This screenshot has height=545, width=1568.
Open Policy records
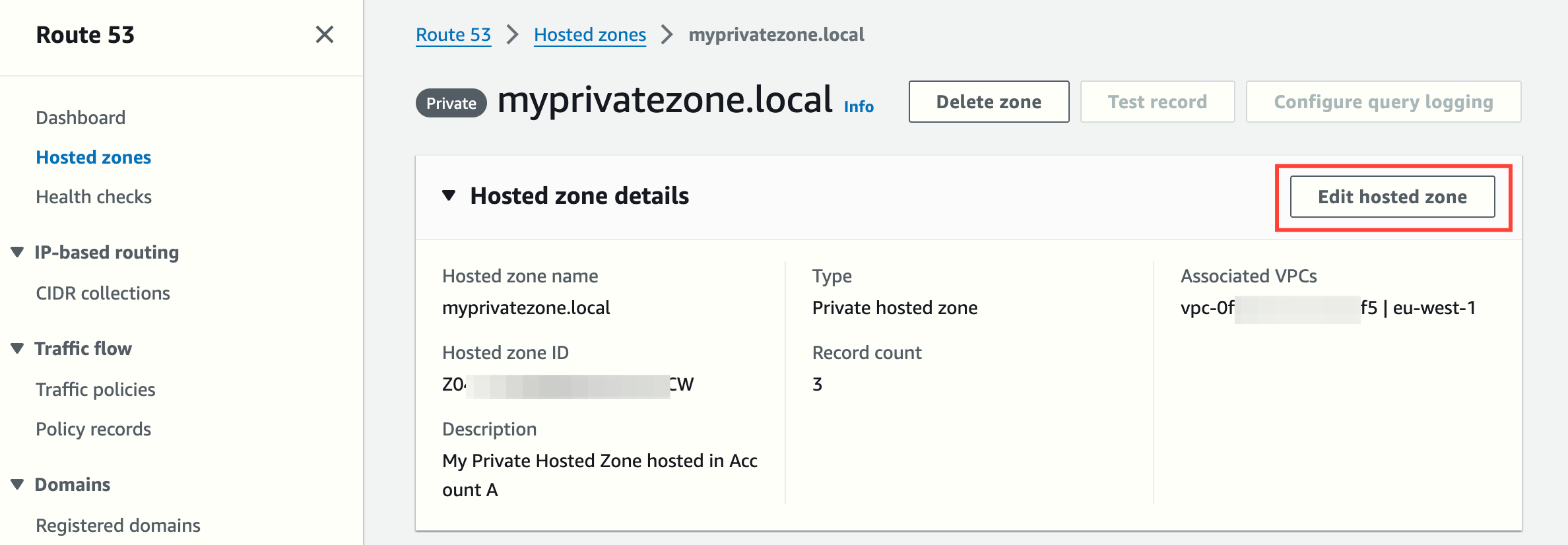pyautogui.click(x=94, y=429)
